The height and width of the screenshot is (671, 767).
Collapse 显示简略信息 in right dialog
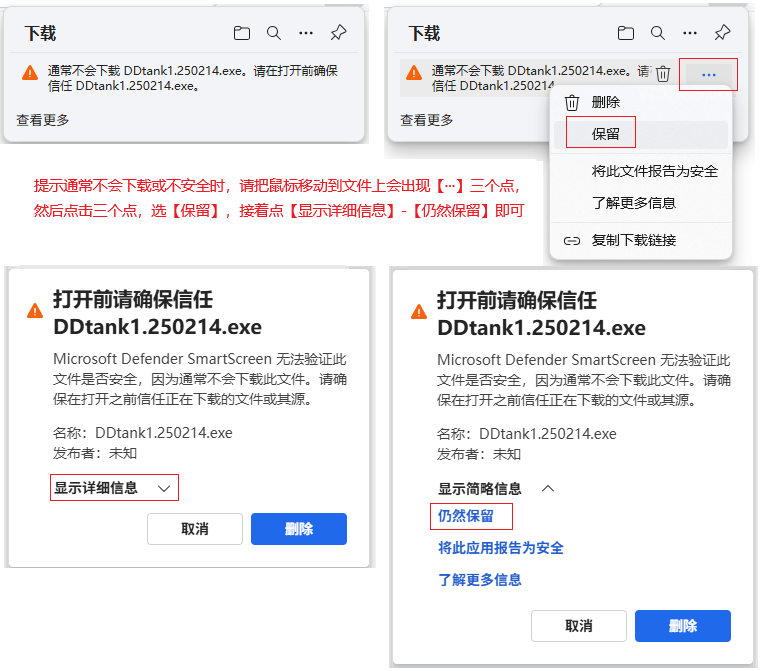click(x=496, y=489)
